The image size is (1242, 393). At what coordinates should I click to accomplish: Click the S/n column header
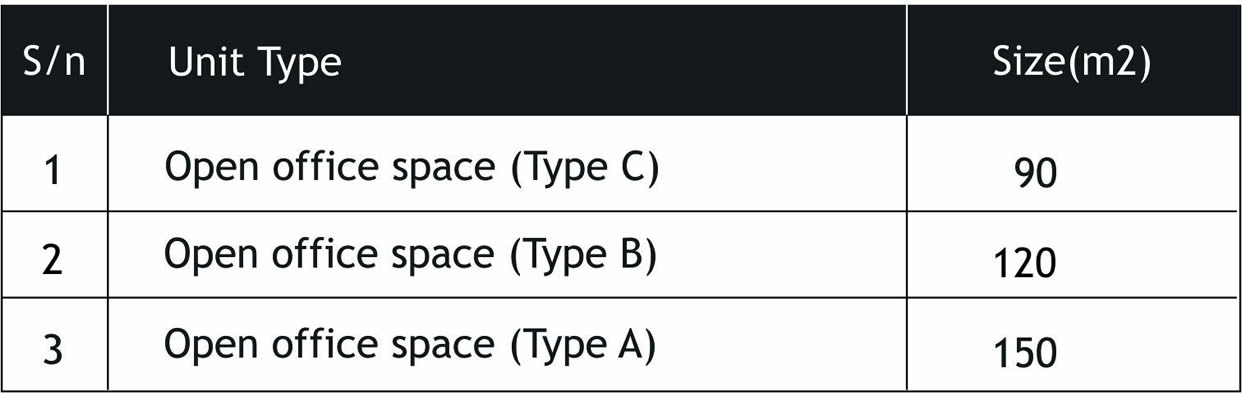pos(54,62)
